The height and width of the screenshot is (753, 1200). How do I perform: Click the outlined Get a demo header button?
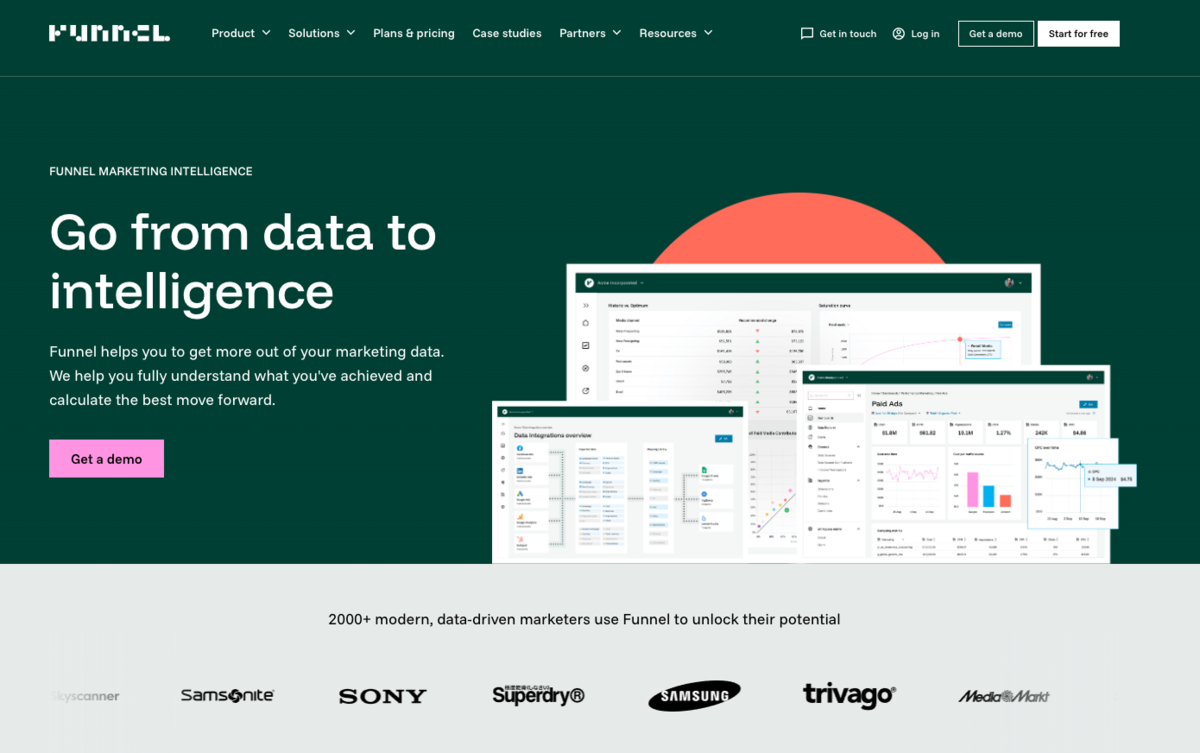pos(995,34)
